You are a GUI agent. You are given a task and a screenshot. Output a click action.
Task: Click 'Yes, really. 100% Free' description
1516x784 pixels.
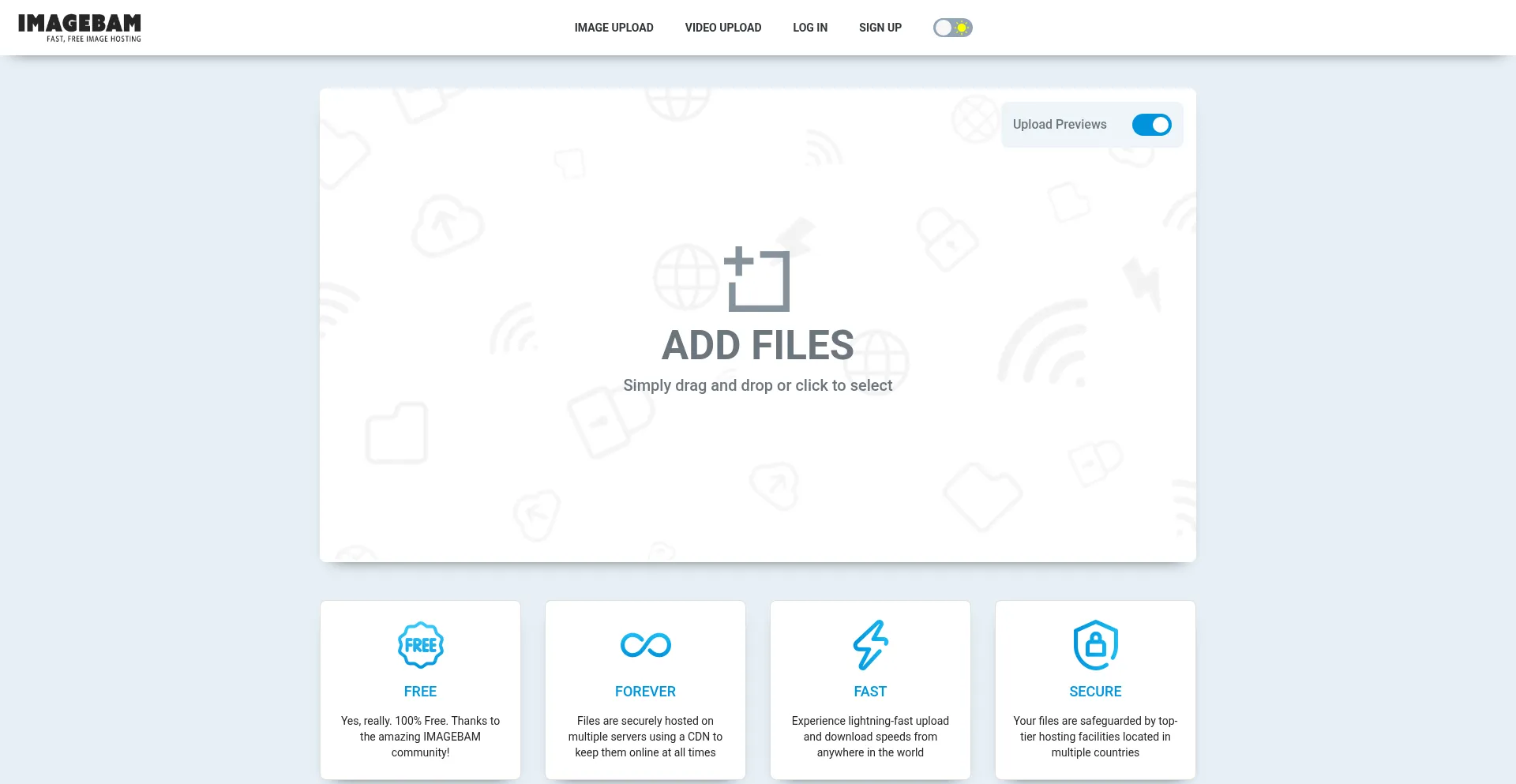coord(420,737)
